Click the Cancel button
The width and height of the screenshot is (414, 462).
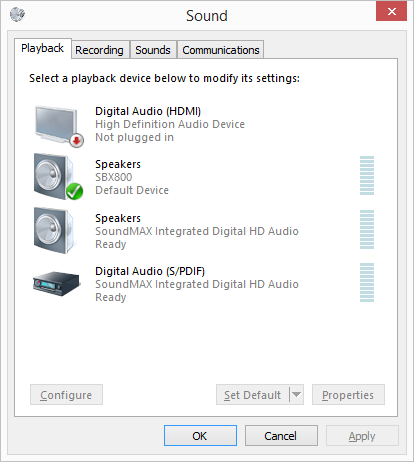pos(281,435)
